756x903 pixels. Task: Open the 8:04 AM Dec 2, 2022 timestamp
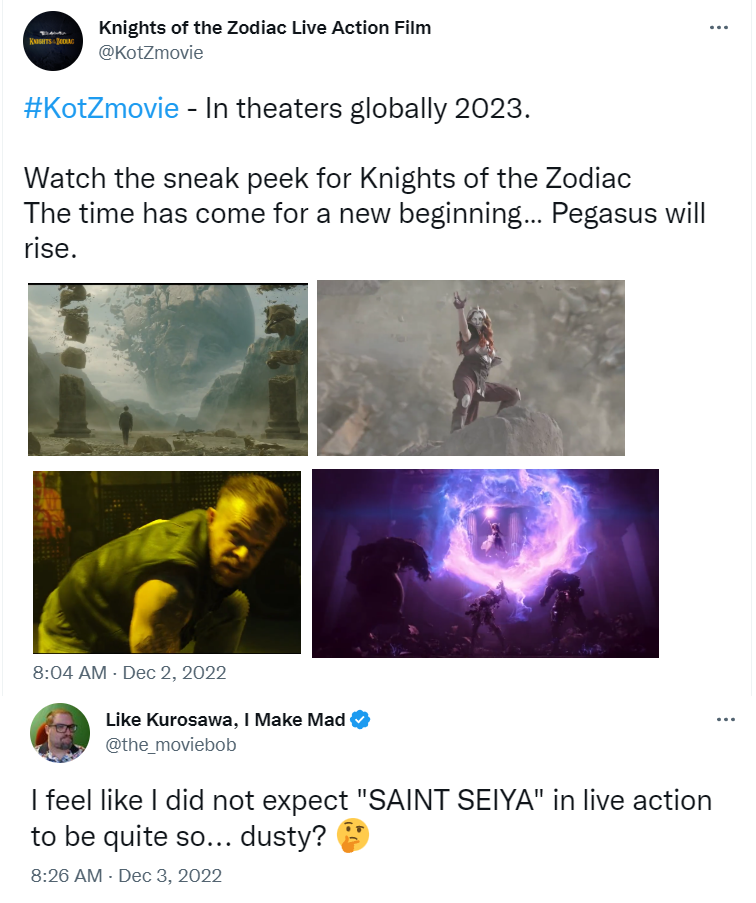[x=129, y=673]
